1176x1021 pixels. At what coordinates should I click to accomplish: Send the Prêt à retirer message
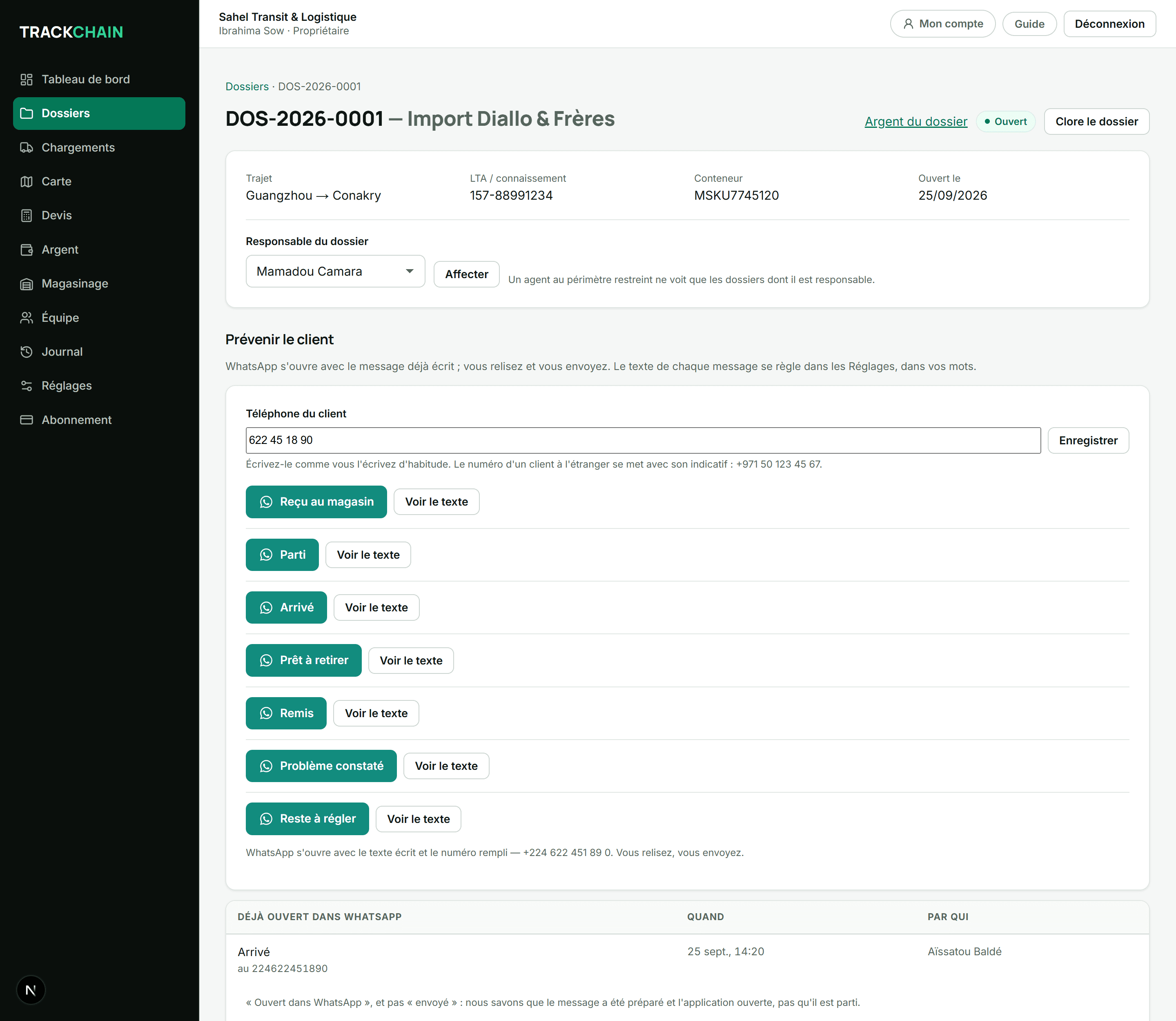pyautogui.click(x=303, y=660)
